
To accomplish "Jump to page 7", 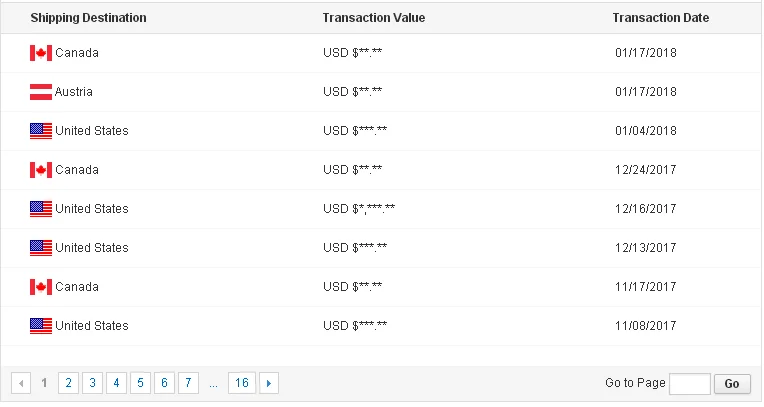I will click(189, 383).
